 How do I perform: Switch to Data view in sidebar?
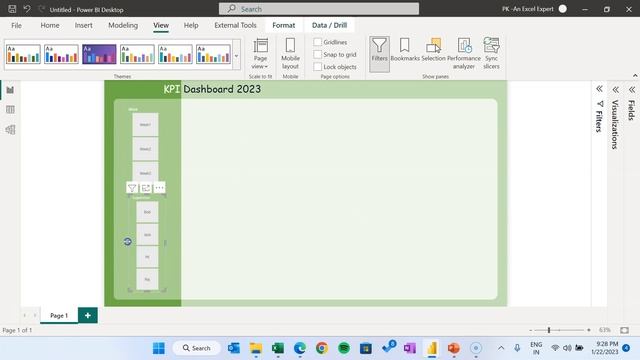(x=10, y=109)
